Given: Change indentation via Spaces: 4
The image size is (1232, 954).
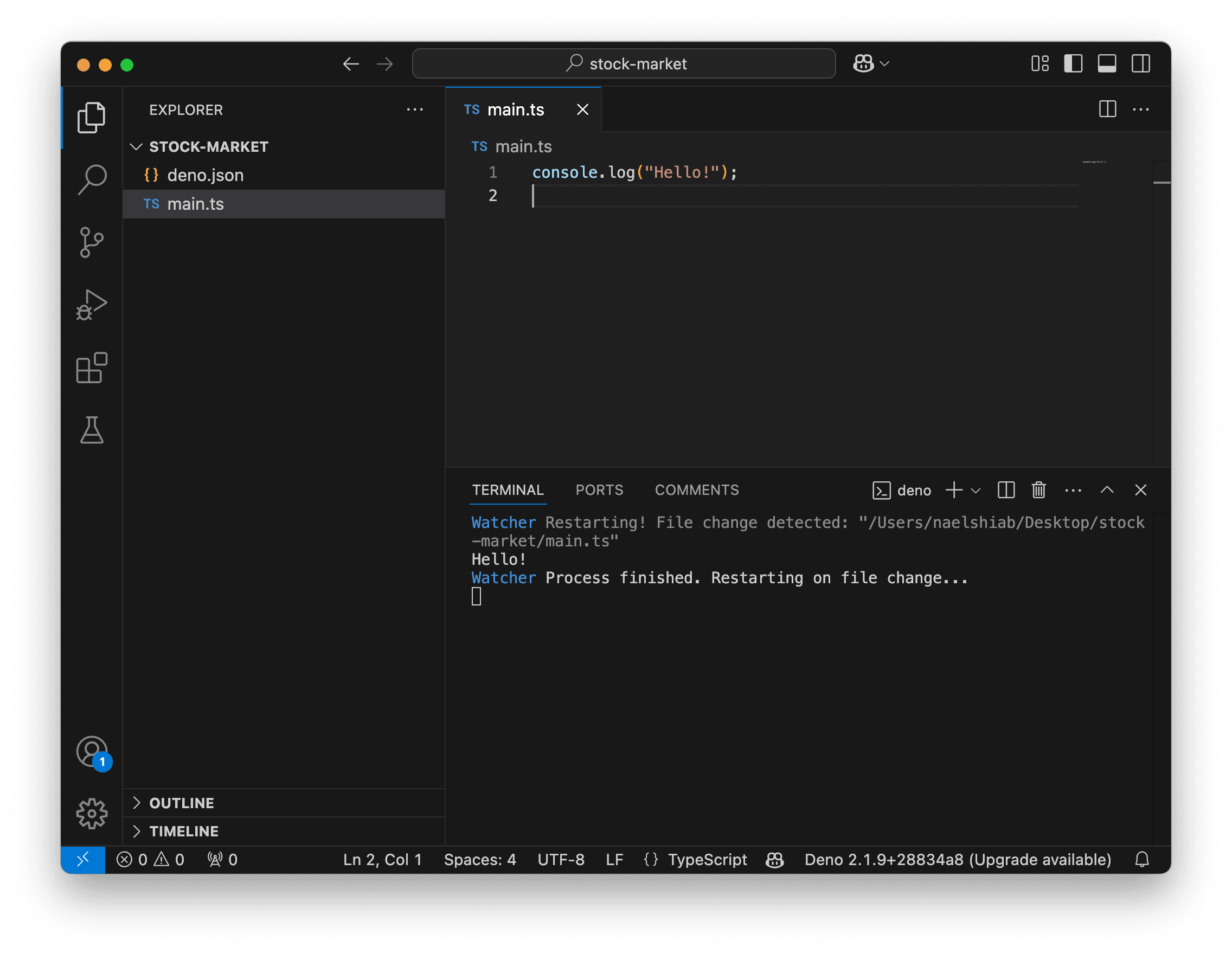Looking at the screenshot, I should 480,859.
